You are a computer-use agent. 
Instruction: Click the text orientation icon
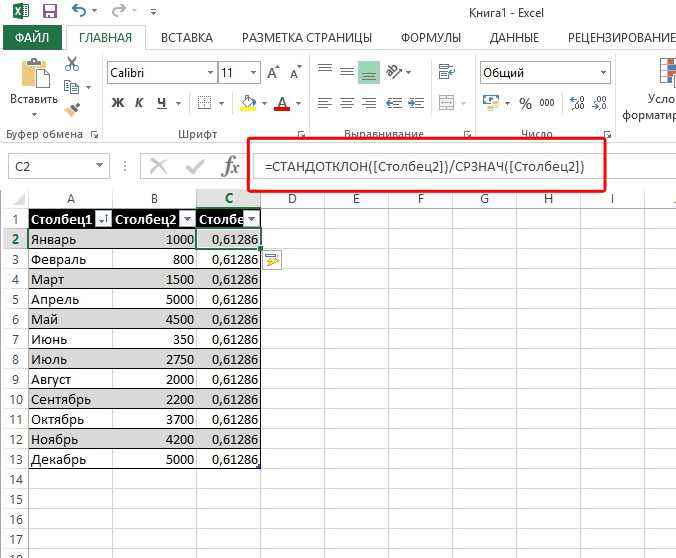pos(394,72)
